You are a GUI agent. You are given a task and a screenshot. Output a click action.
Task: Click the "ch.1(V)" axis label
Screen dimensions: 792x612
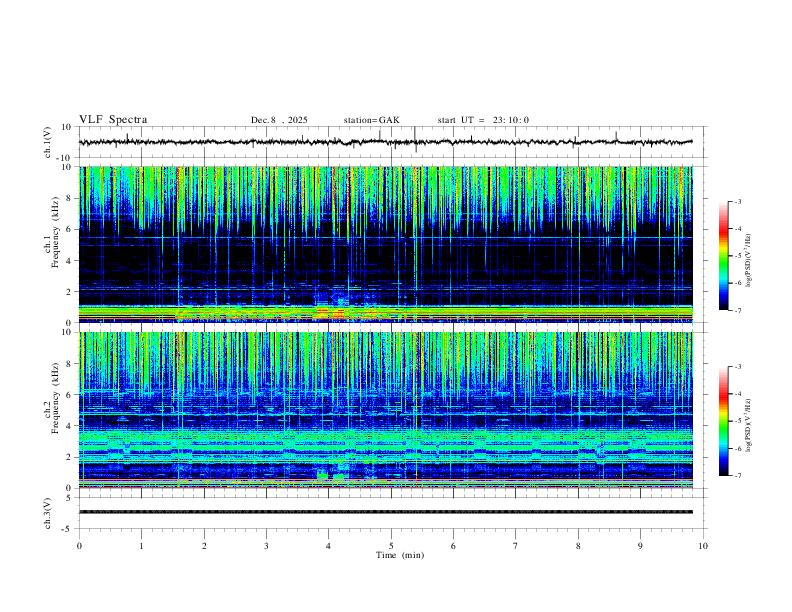[48, 142]
